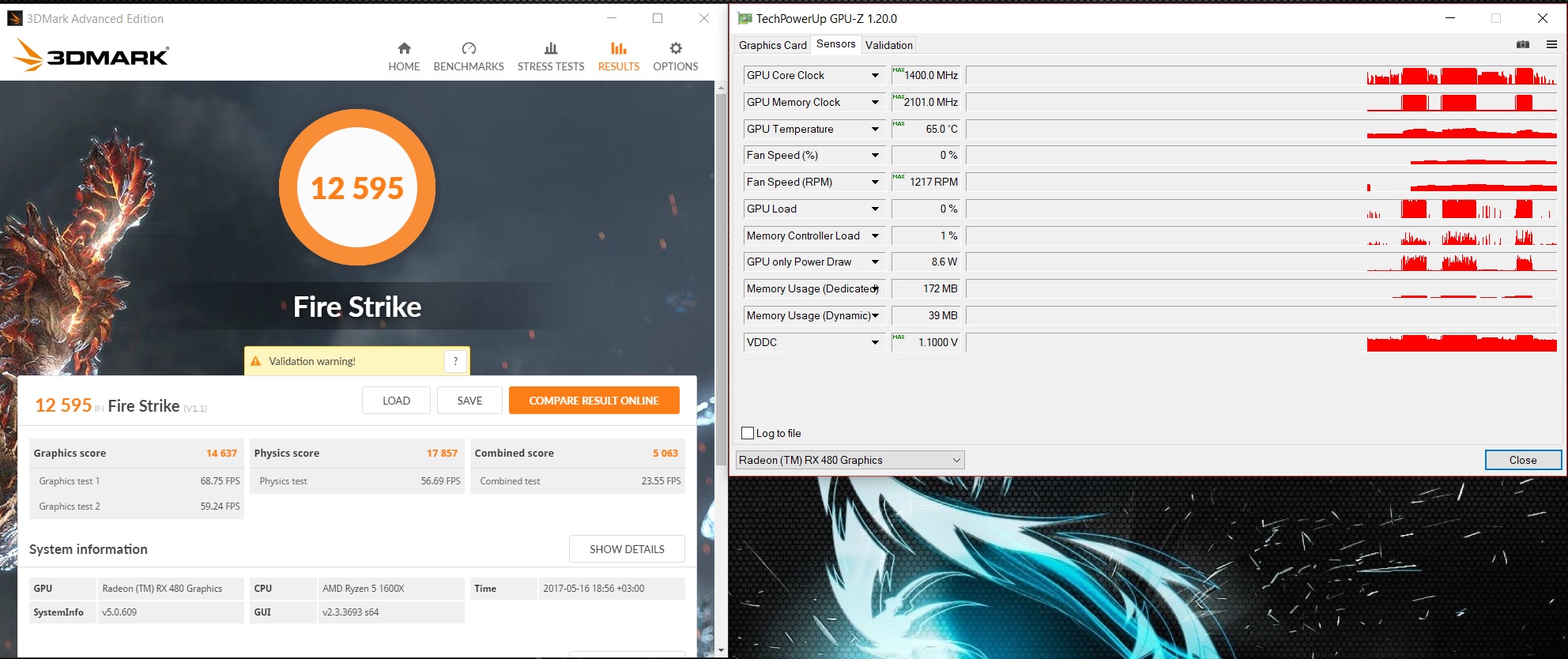
Task: Click SystemInfo version v5.0.609
Action: (x=119, y=612)
